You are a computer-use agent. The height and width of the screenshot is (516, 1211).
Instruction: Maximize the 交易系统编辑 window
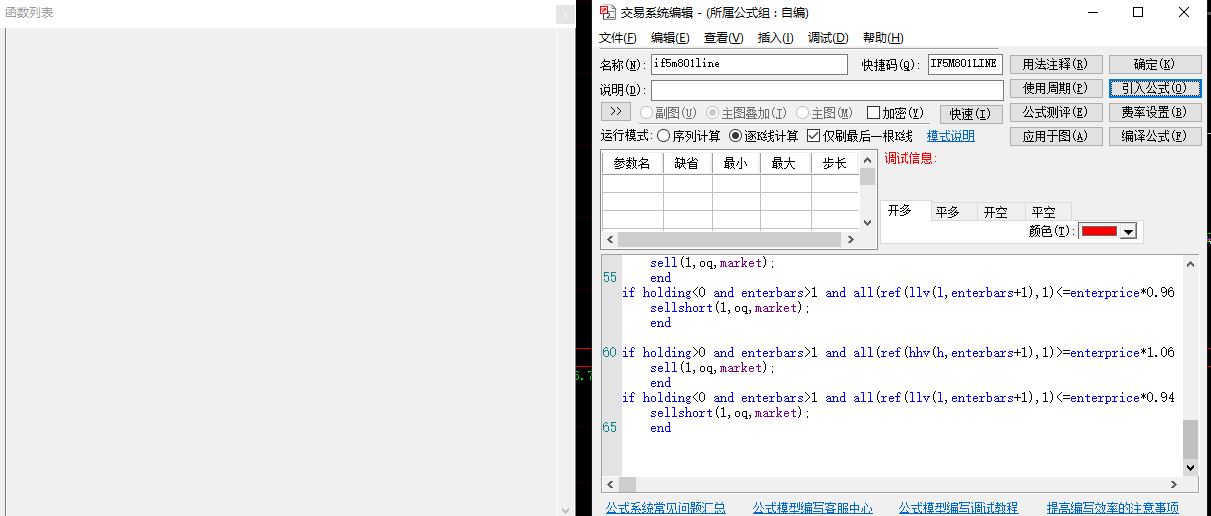coord(1137,13)
